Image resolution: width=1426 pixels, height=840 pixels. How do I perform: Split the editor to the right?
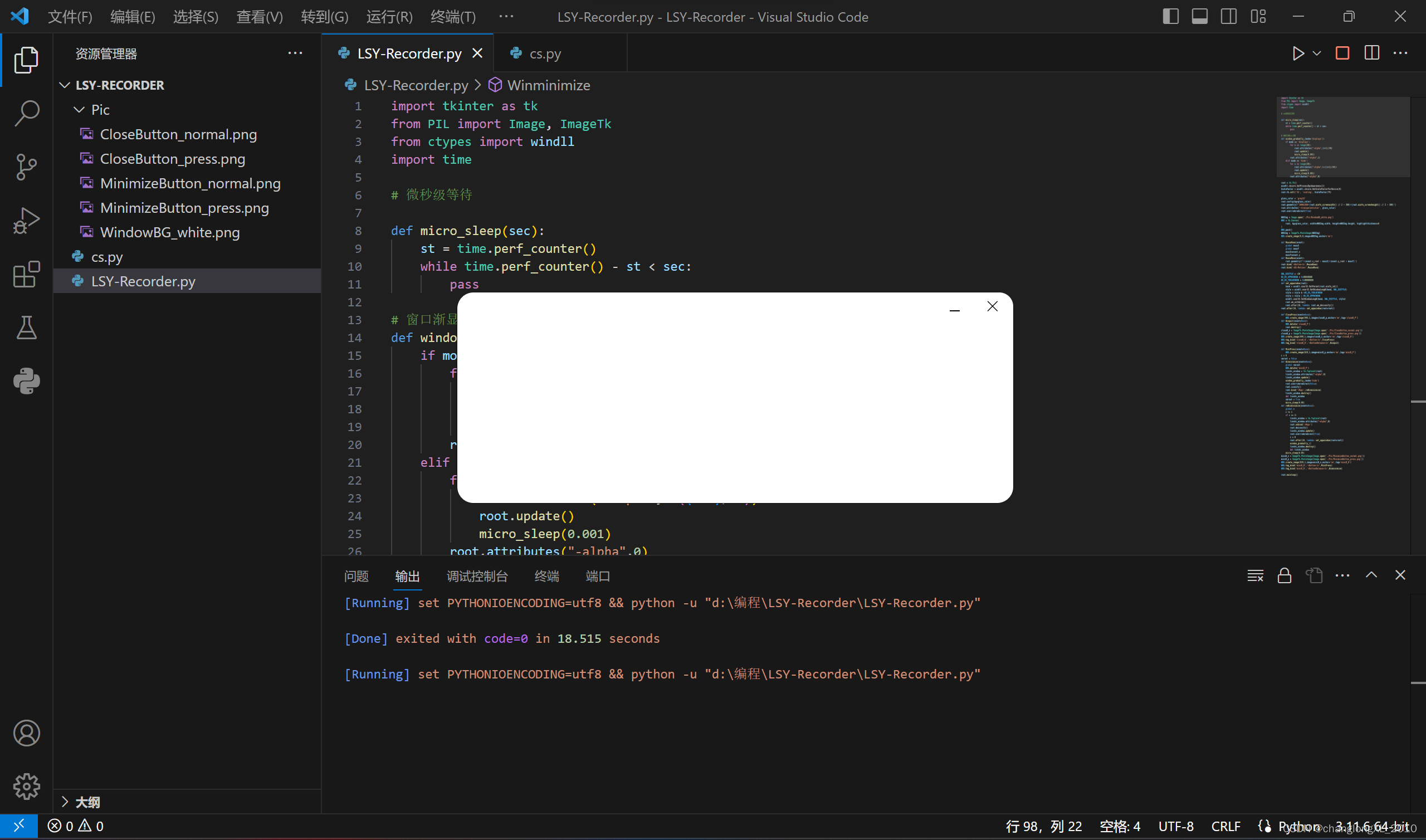pyautogui.click(x=1371, y=53)
